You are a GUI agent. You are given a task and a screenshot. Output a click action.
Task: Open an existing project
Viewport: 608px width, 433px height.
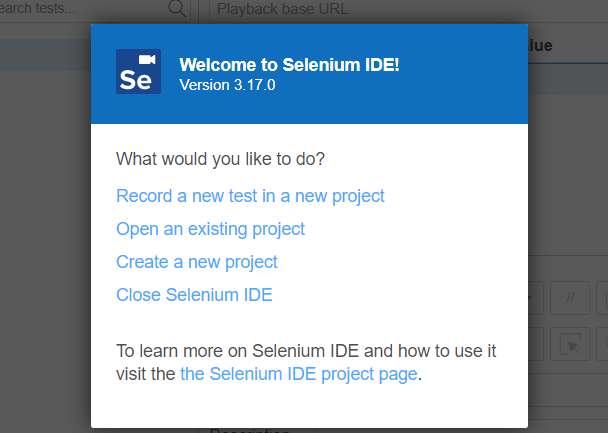[210, 229]
